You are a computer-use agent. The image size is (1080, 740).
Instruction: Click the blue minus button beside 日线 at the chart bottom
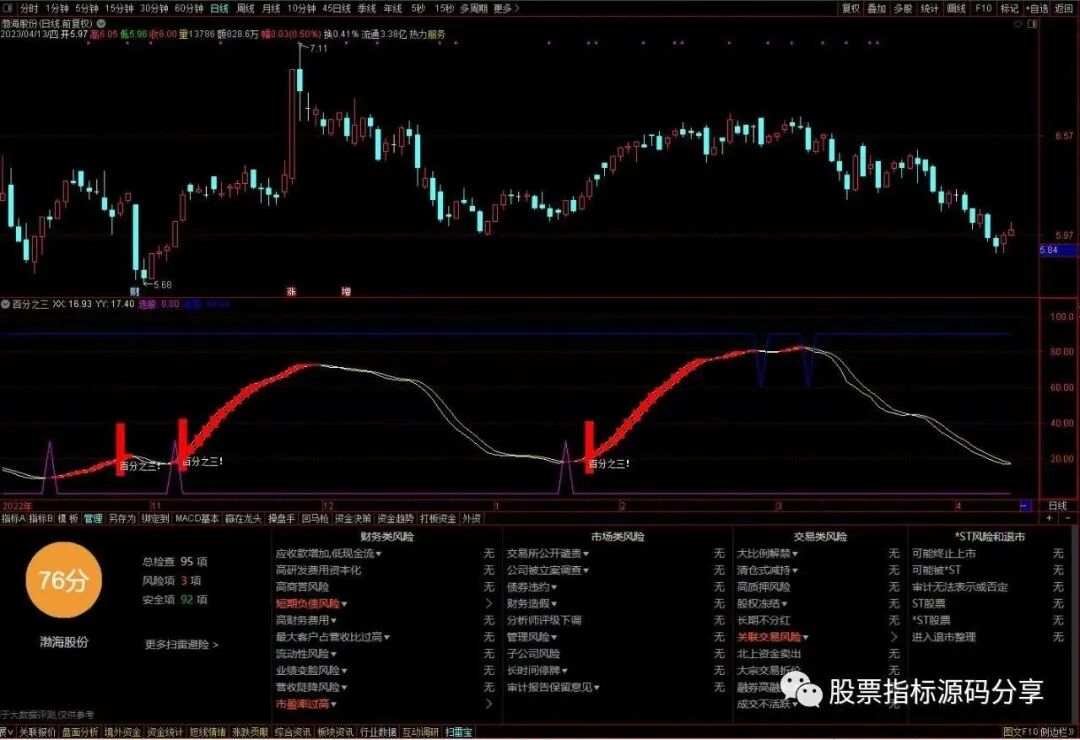(1025, 506)
